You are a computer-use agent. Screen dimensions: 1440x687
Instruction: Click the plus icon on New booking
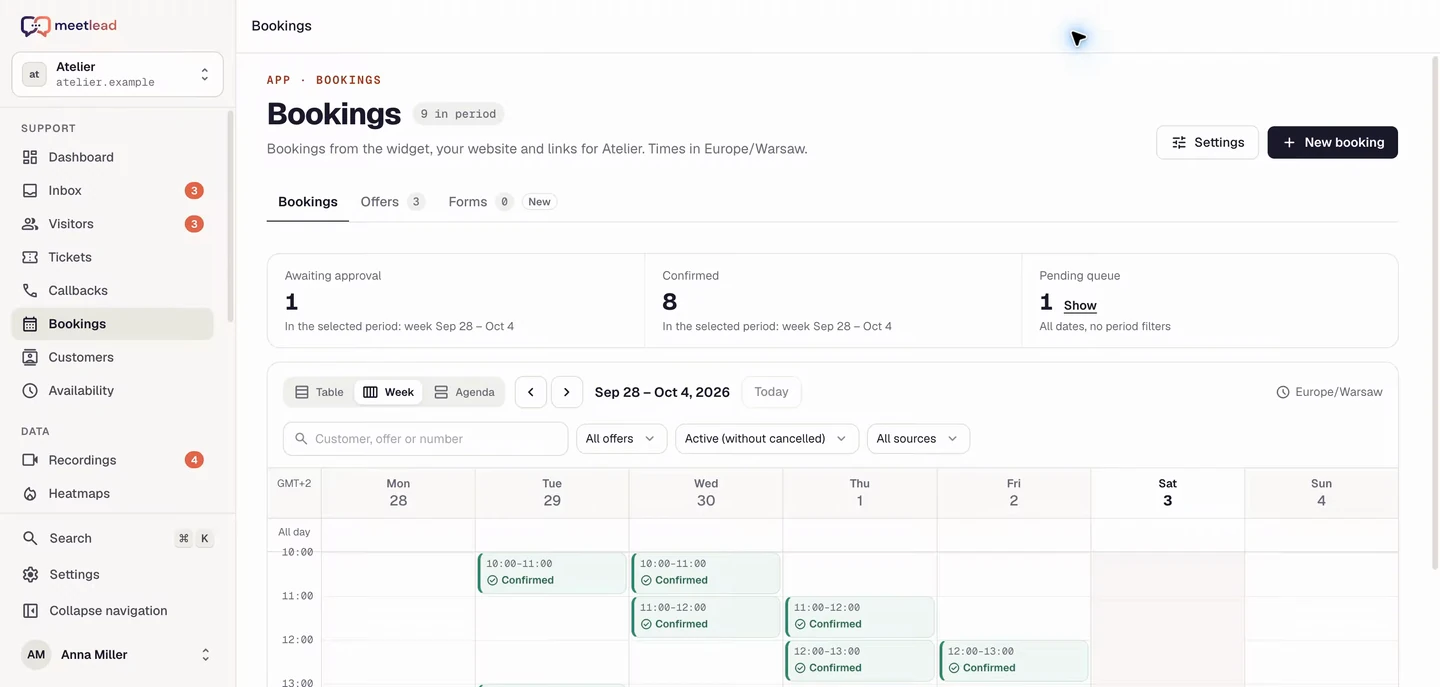[1289, 142]
